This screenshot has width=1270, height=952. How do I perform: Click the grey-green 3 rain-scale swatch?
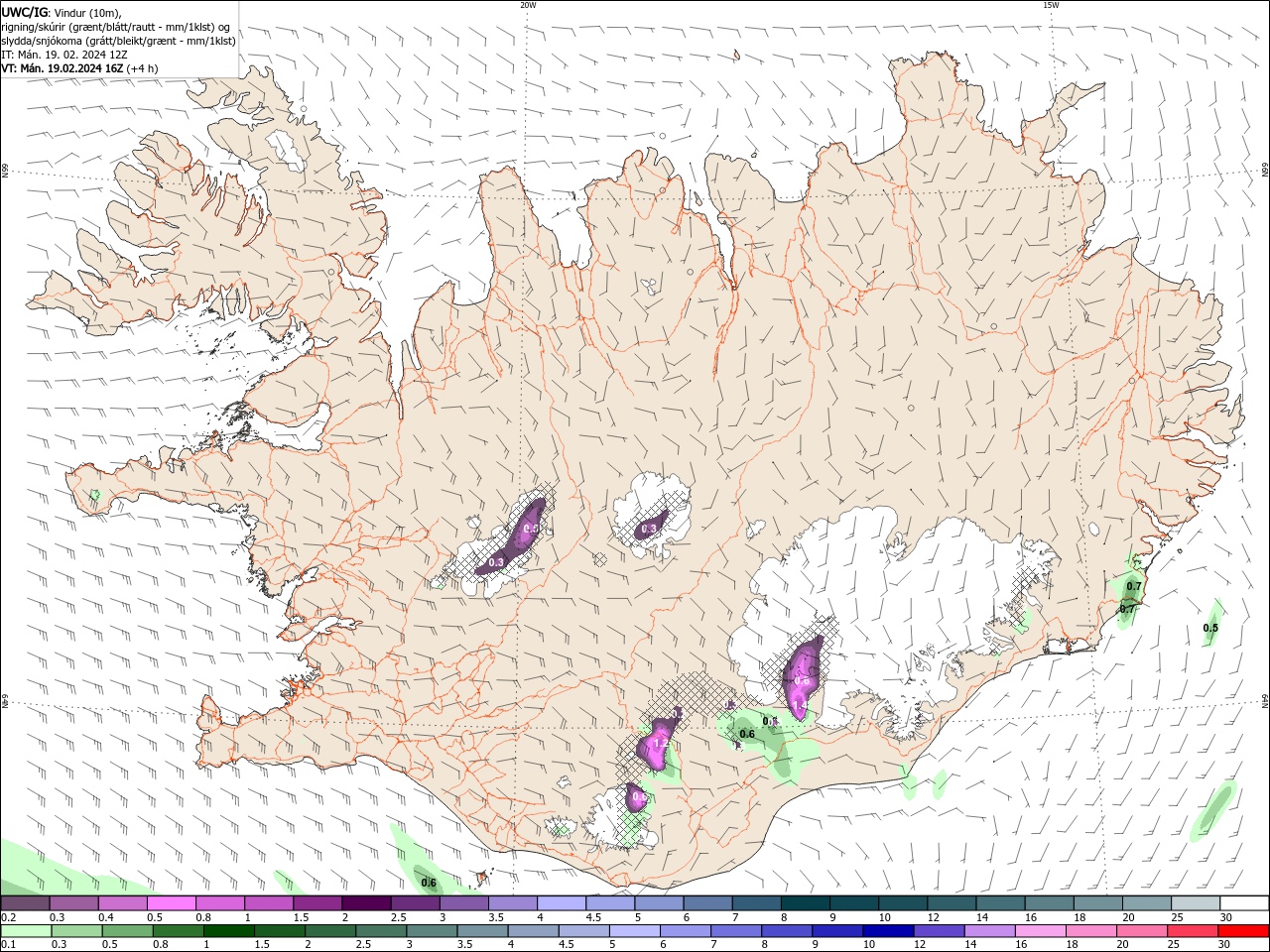(x=433, y=931)
